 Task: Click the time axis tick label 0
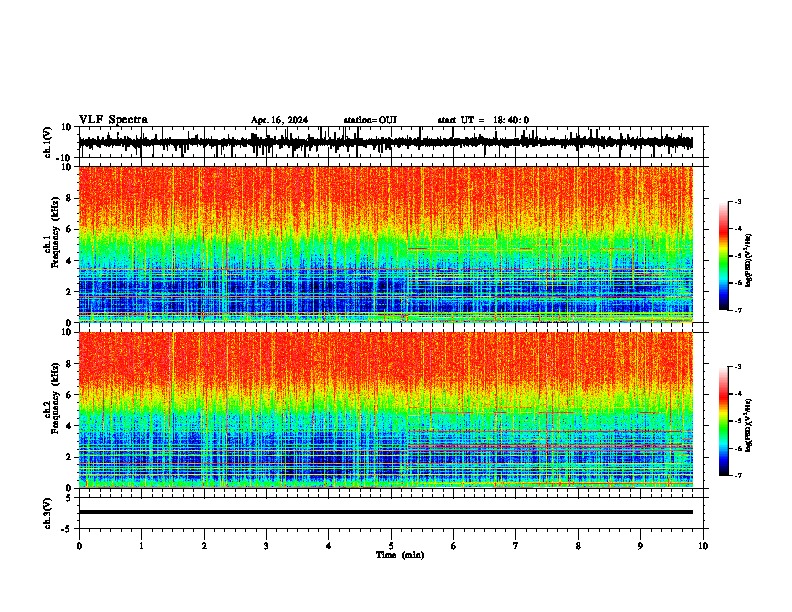click(79, 546)
